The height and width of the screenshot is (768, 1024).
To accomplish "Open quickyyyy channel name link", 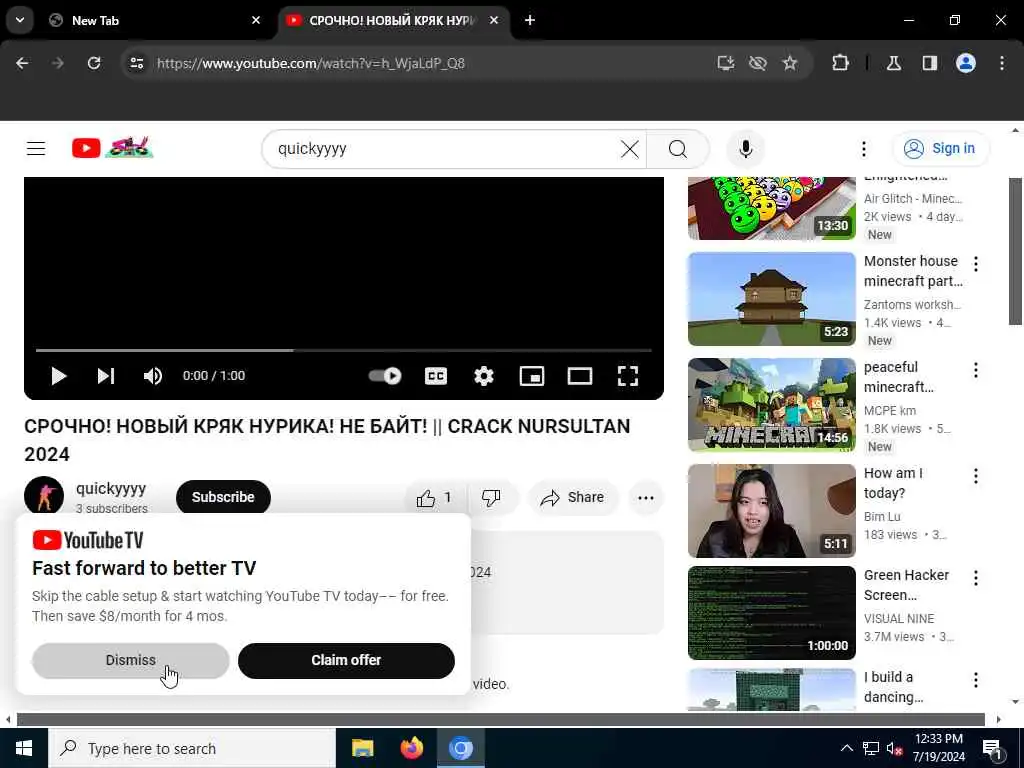I will pos(110,488).
